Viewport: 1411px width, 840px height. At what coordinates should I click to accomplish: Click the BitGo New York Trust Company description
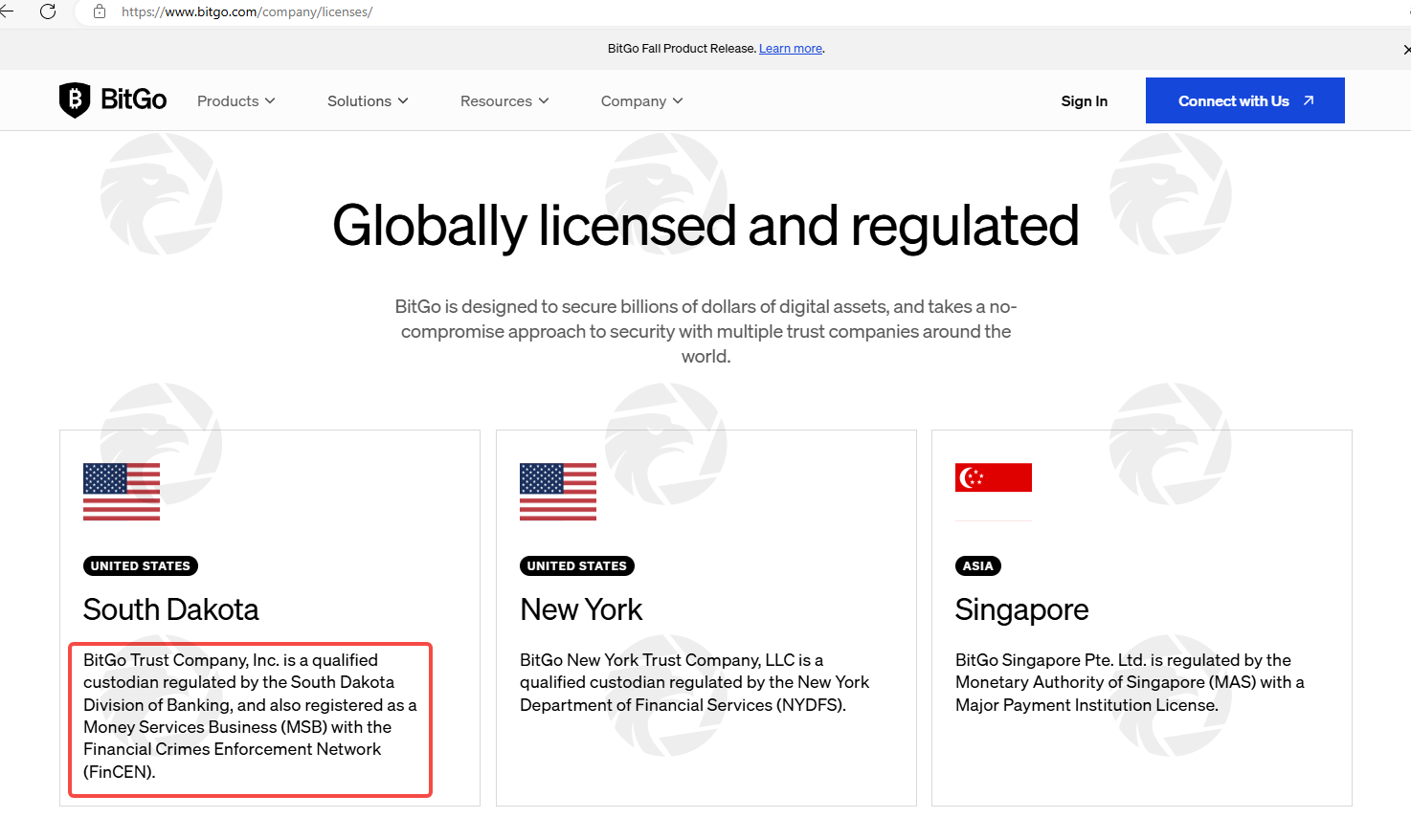click(x=695, y=682)
